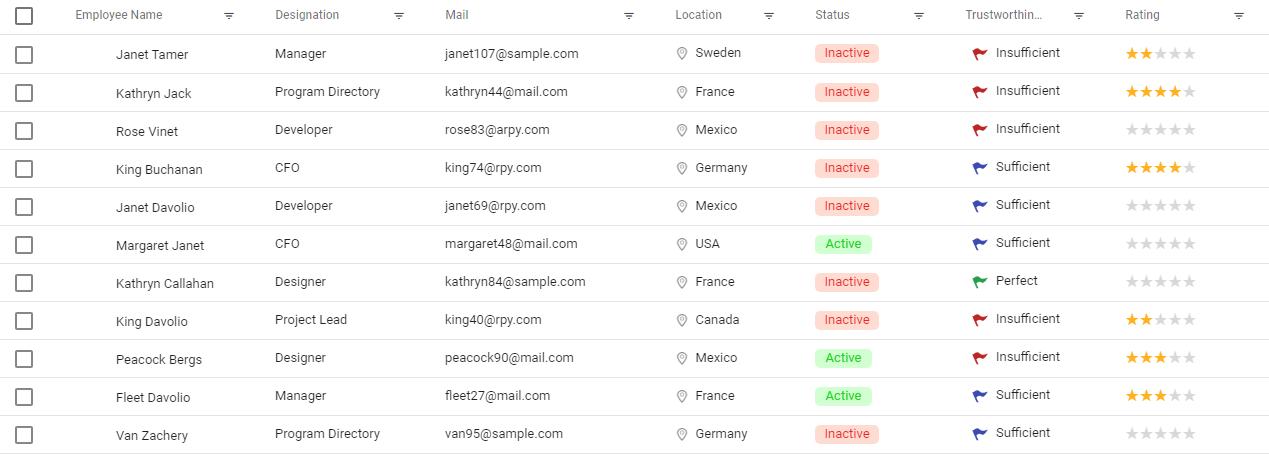The image size is (1269, 455).
Task: Click location pin icon next to Canada
Action: coord(682,320)
